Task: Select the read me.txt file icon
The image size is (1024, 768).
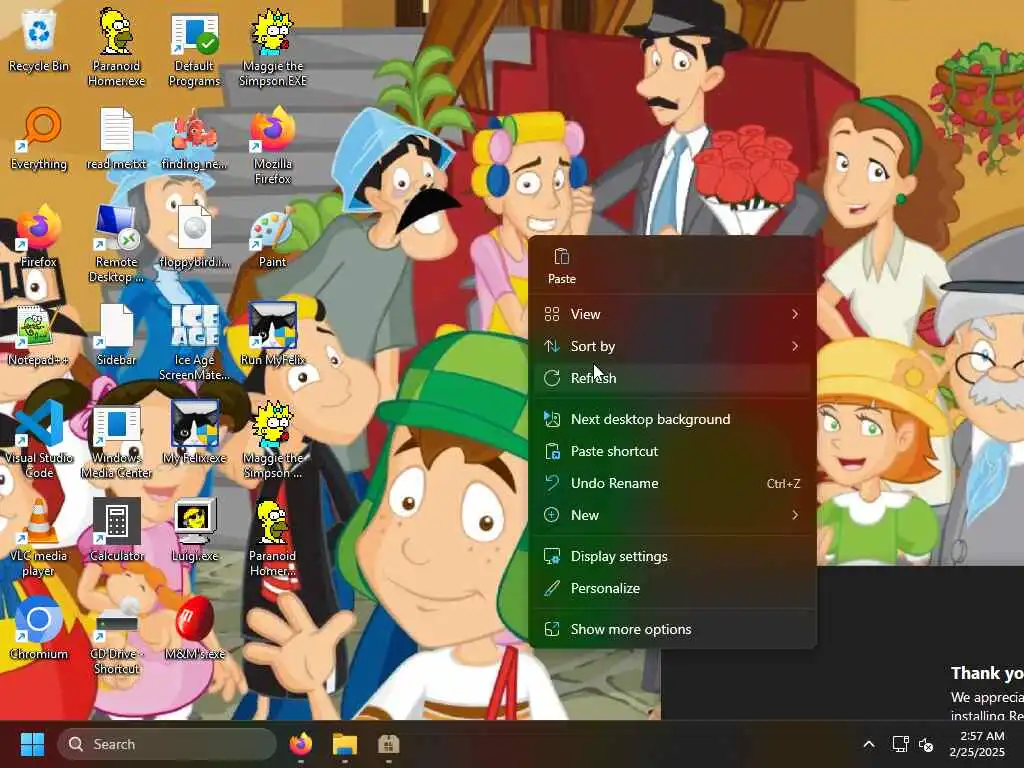Action: (x=116, y=138)
